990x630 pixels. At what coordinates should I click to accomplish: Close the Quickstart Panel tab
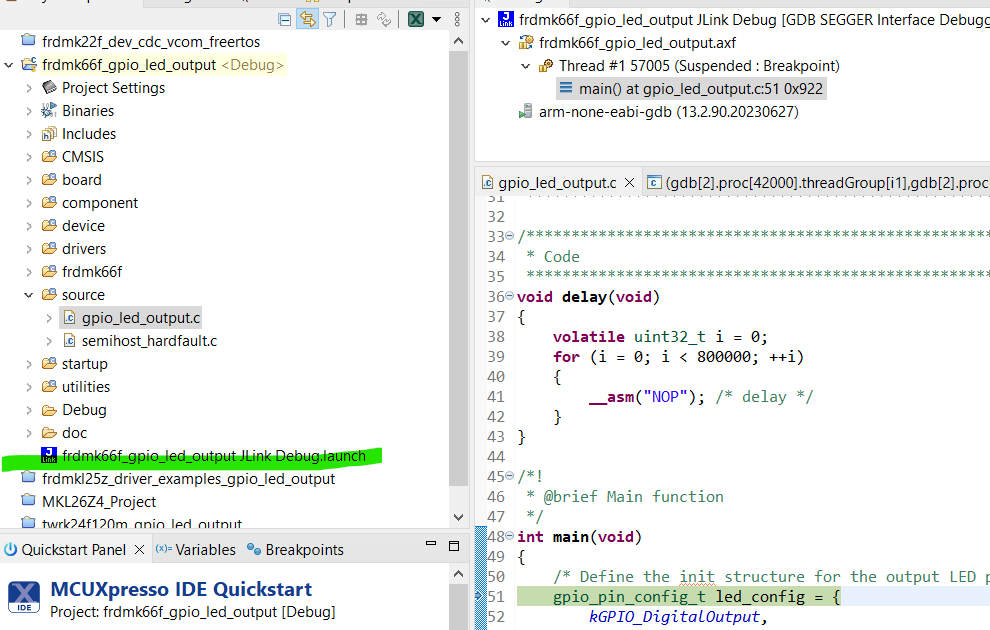click(140, 550)
